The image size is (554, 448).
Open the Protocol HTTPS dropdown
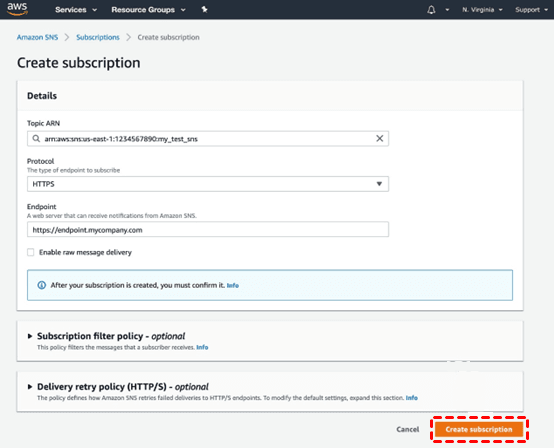click(208, 184)
